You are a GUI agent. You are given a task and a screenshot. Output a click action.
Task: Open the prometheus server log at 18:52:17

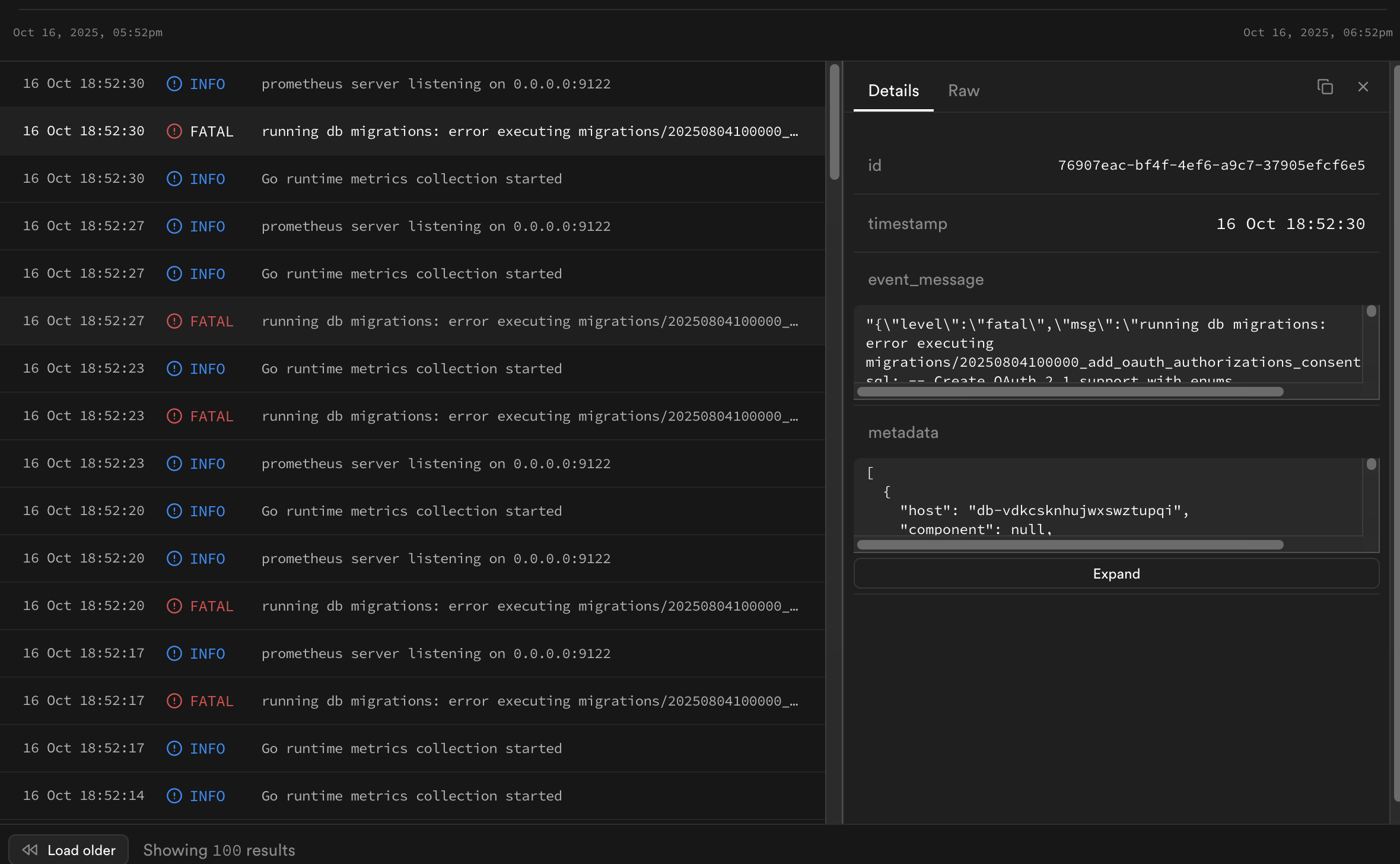[435, 653]
